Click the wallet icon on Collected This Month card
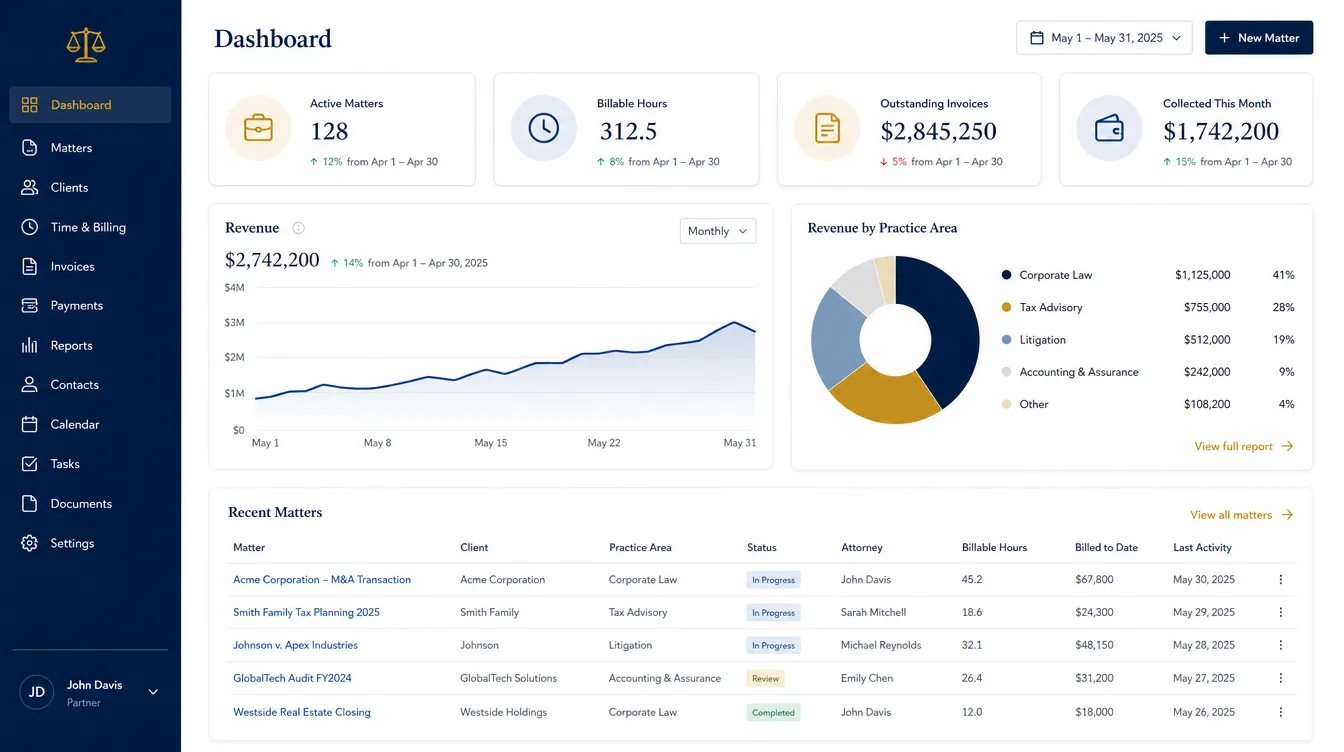The width and height of the screenshot is (1344, 752). pyautogui.click(x=1109, y=128)
